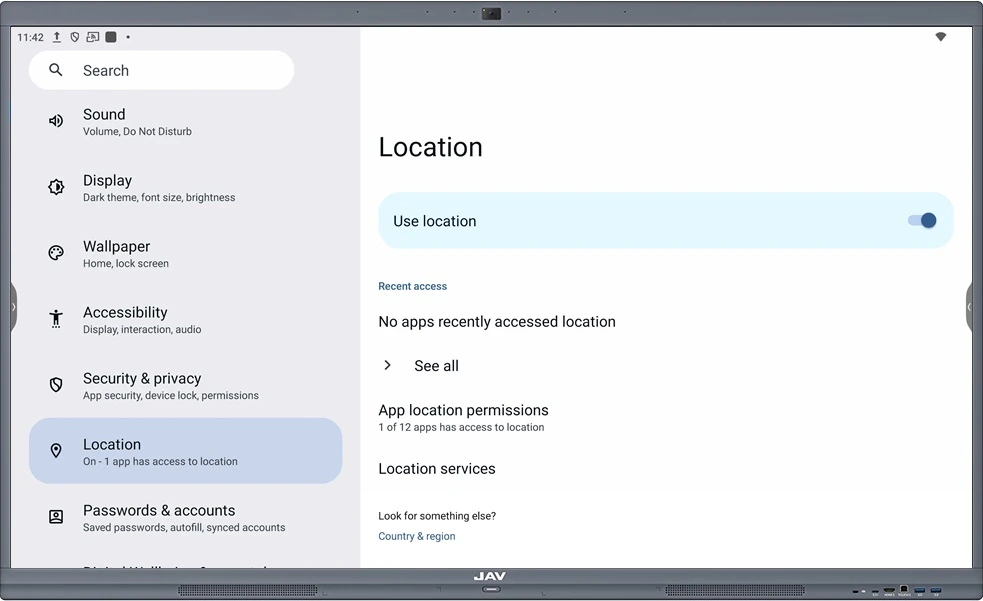Turn off the Use location switch
The image size is (983, 601).
(921, 221)
